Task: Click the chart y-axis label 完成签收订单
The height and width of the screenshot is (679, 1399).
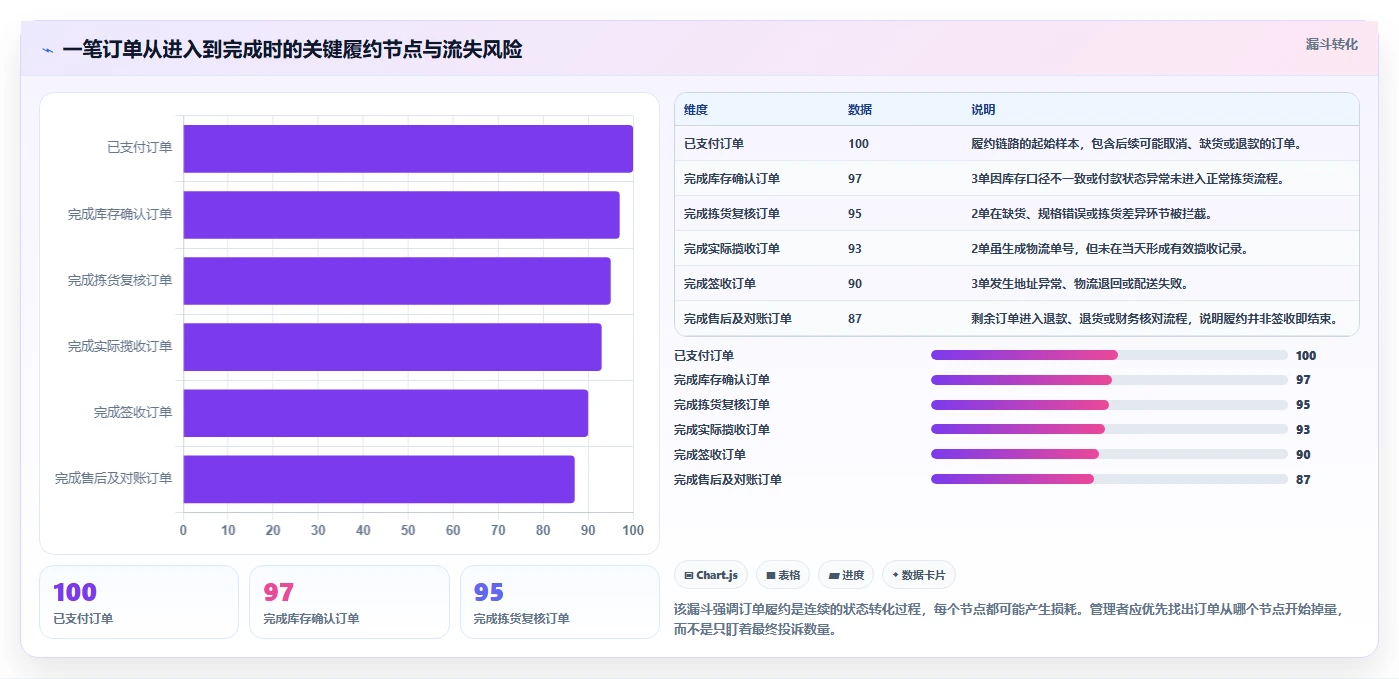Action: tap(133, 412)
